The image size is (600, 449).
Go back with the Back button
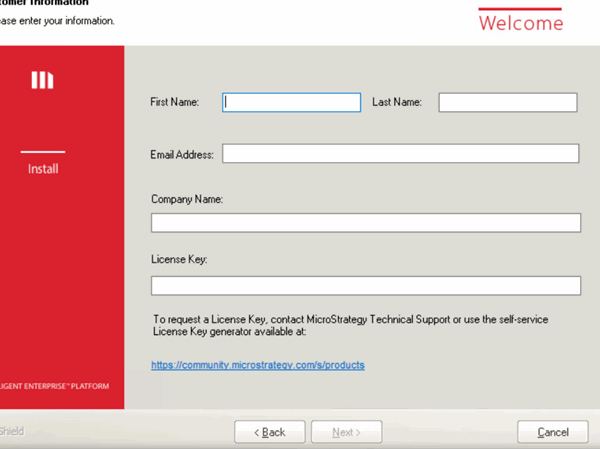tap(269, 432)
